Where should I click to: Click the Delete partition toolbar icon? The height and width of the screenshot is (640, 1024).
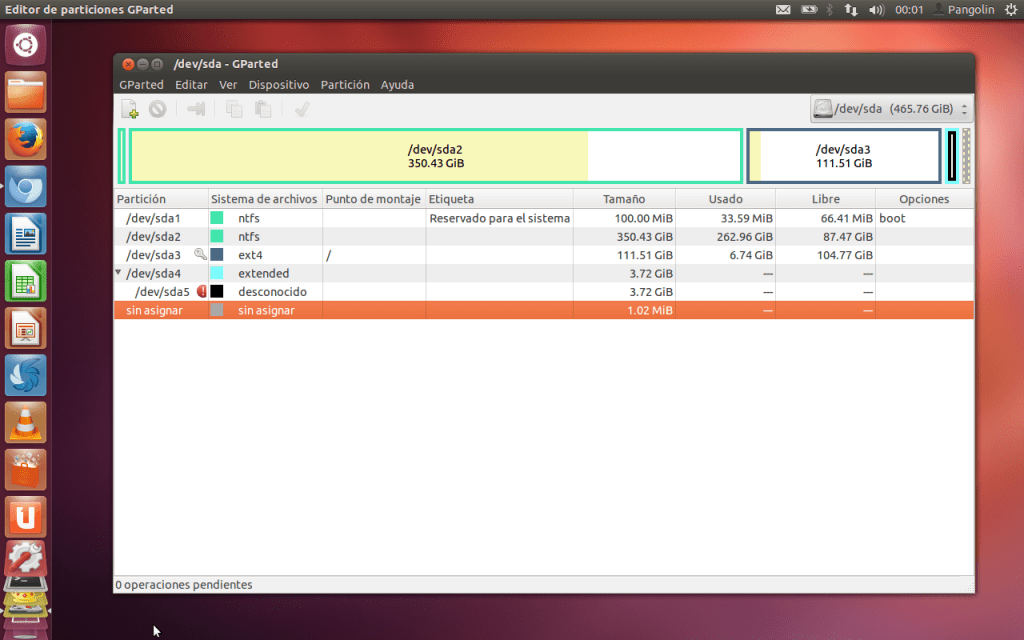point(156,109)
